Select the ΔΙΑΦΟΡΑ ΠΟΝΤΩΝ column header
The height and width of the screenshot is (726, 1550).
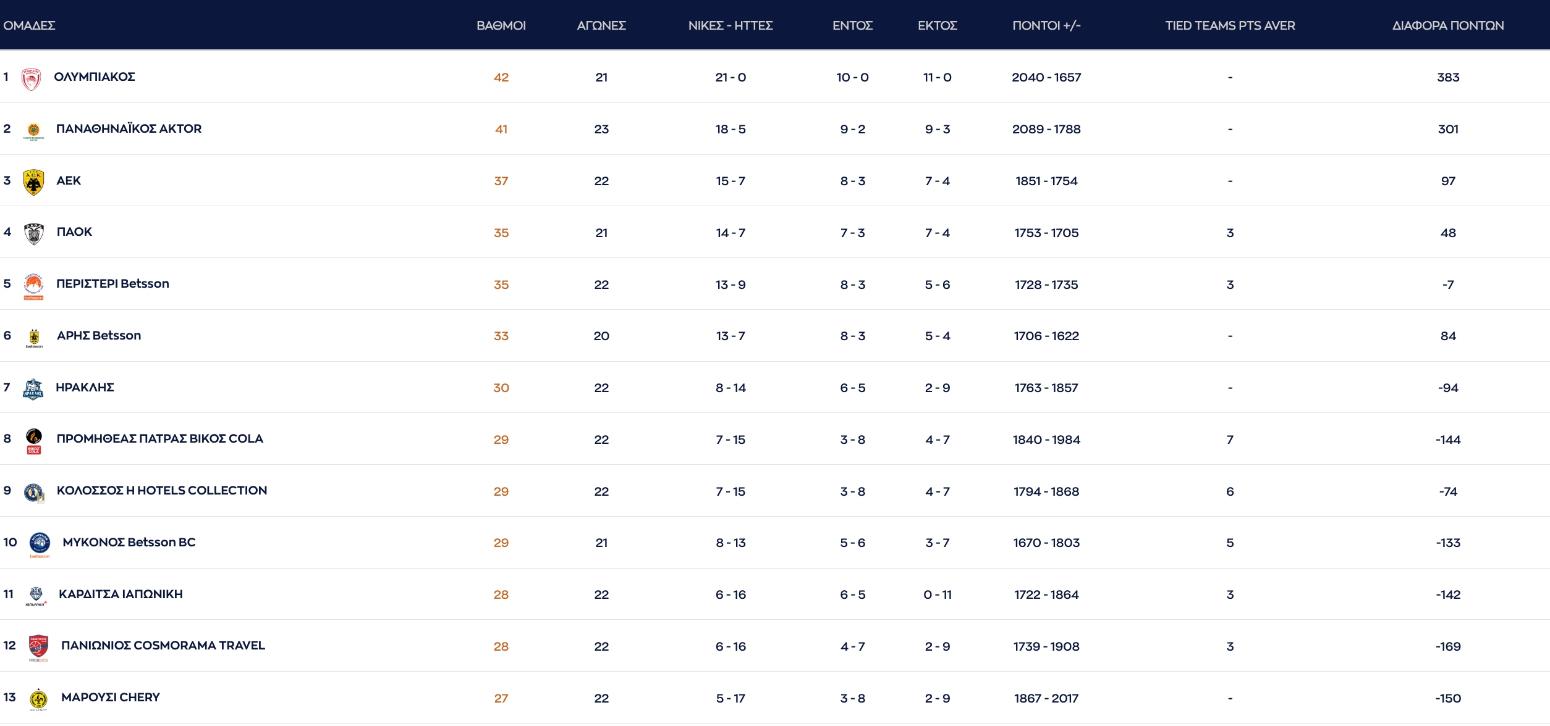1447,26
